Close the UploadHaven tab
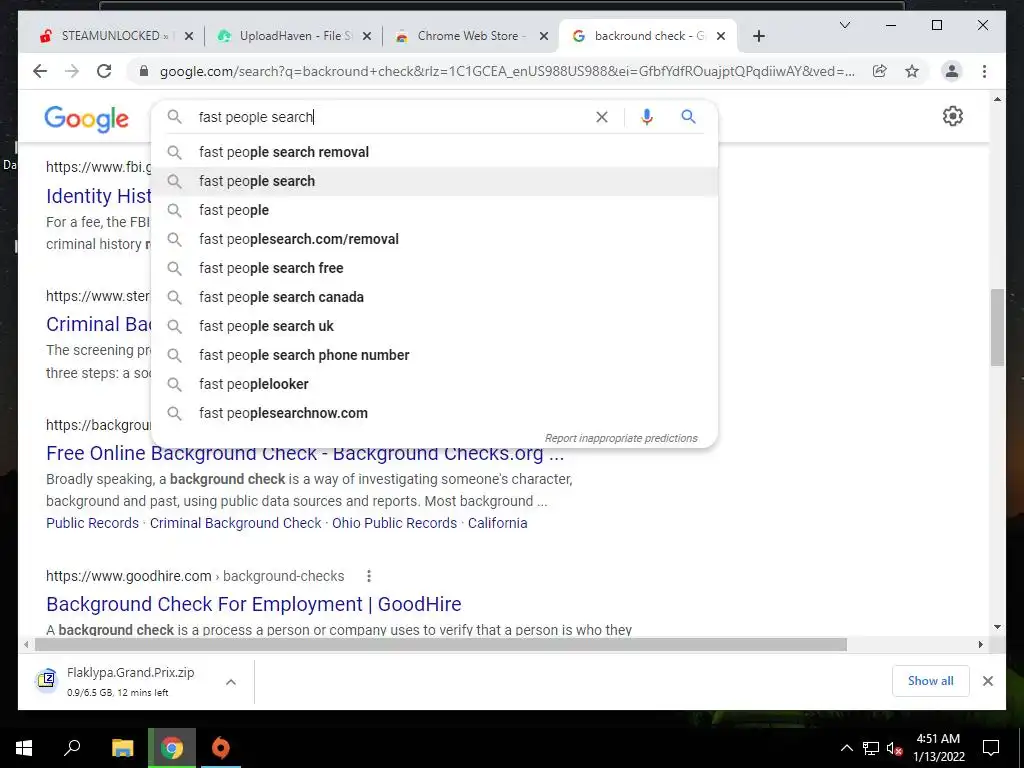The height and width of the screenshot is (768, 1024). [x=367, y=37]
